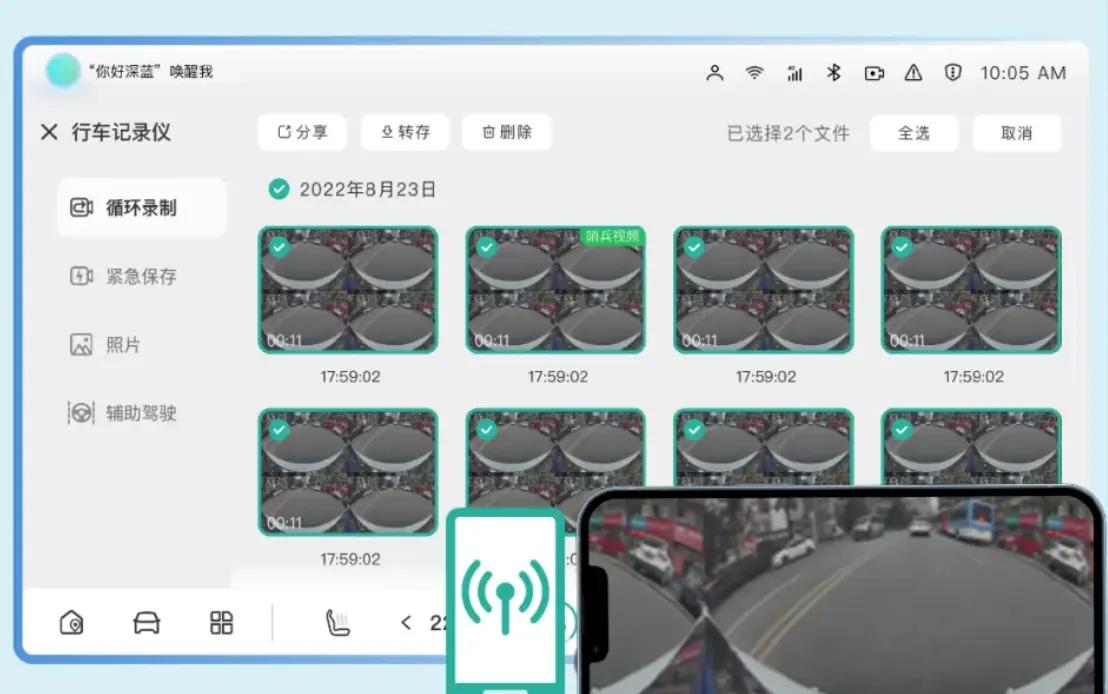The image size is (1108, 694).
Task: Tap the phone preview video screen
Action: [841, 595]
